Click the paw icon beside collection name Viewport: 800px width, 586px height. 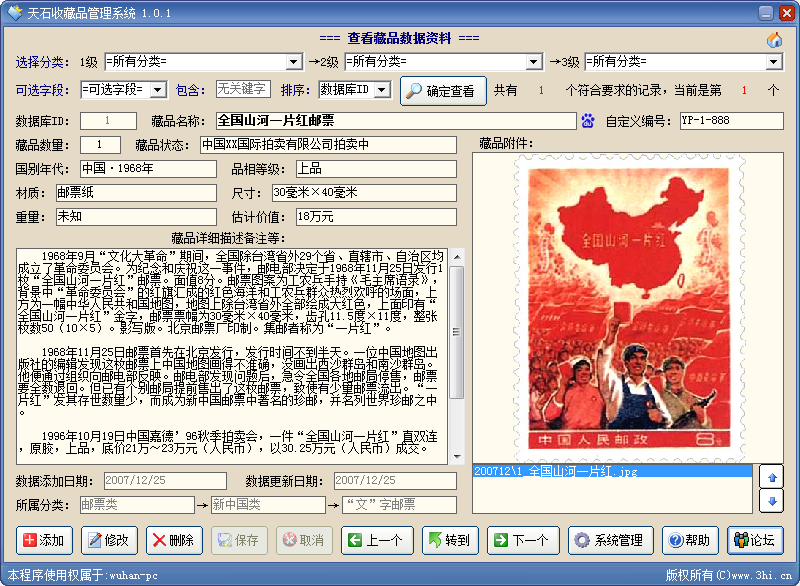point(588,121)
